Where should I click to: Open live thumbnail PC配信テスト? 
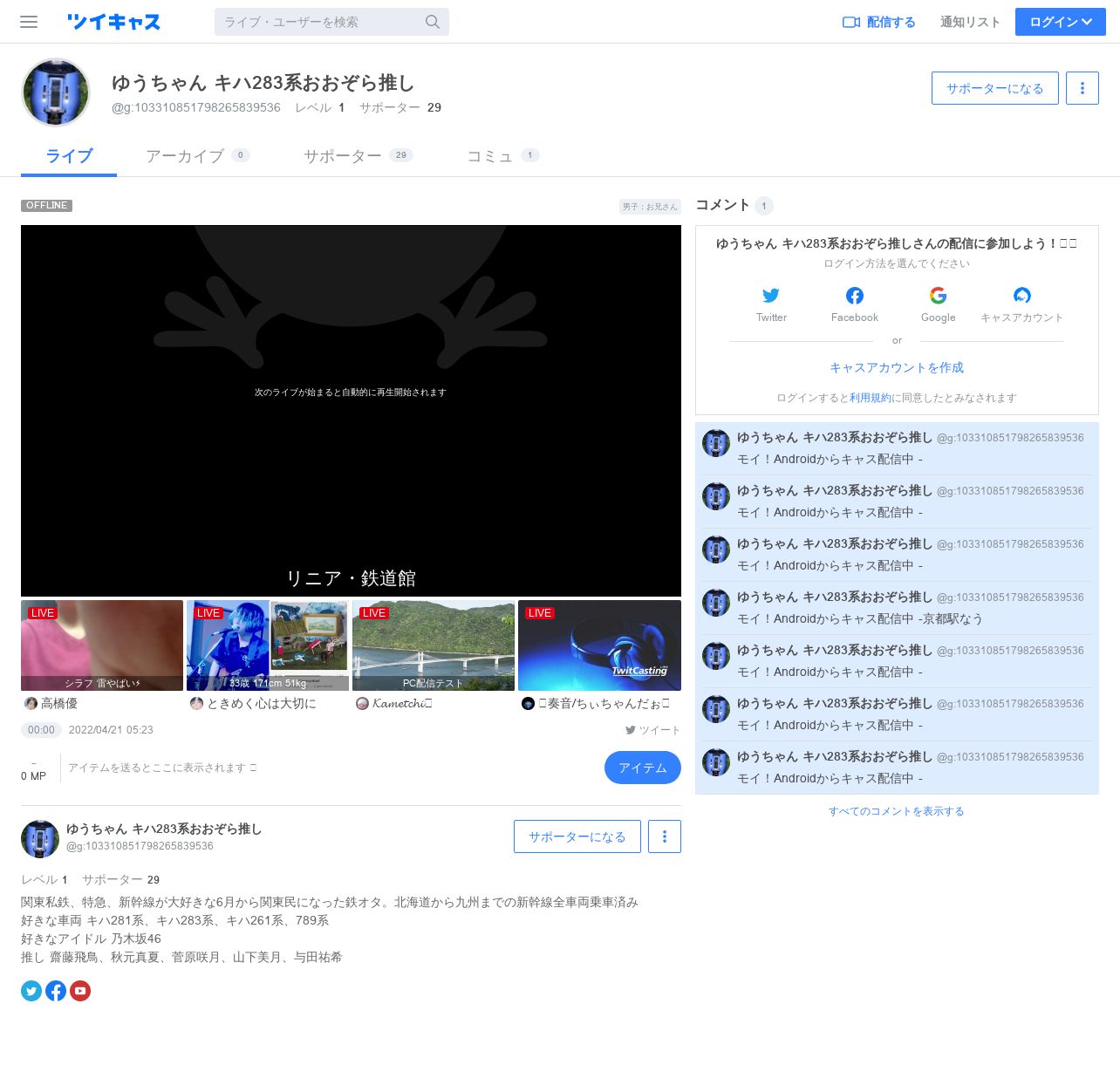pos(434,645)
